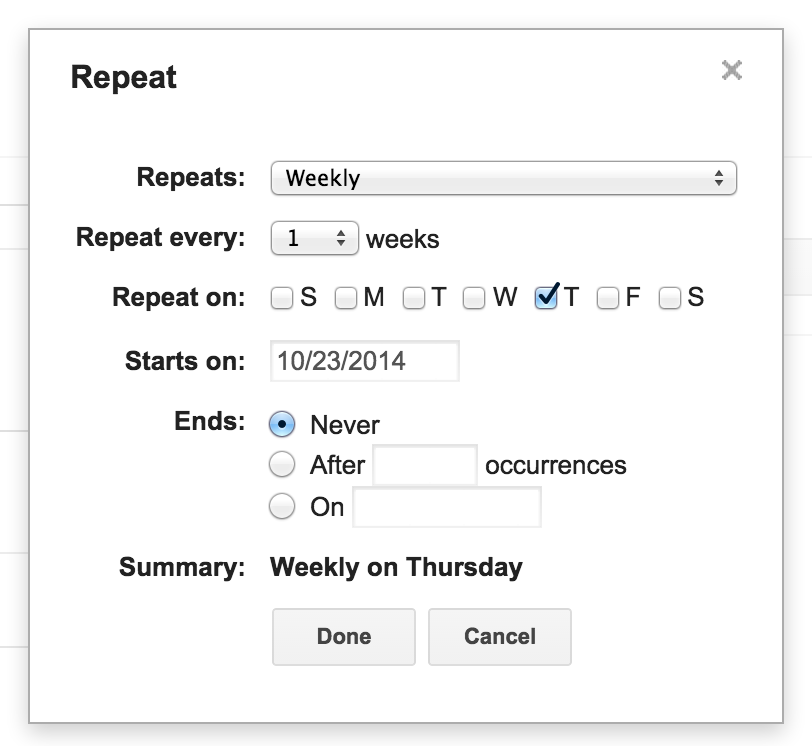
Task: Click the Weekly on Thursday summary text
Action: [x=396, y=568]
